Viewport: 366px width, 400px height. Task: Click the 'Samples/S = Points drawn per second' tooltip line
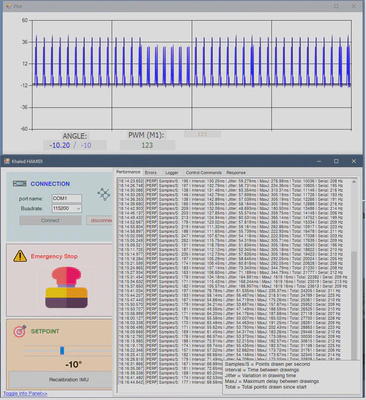tap(268, 364)
